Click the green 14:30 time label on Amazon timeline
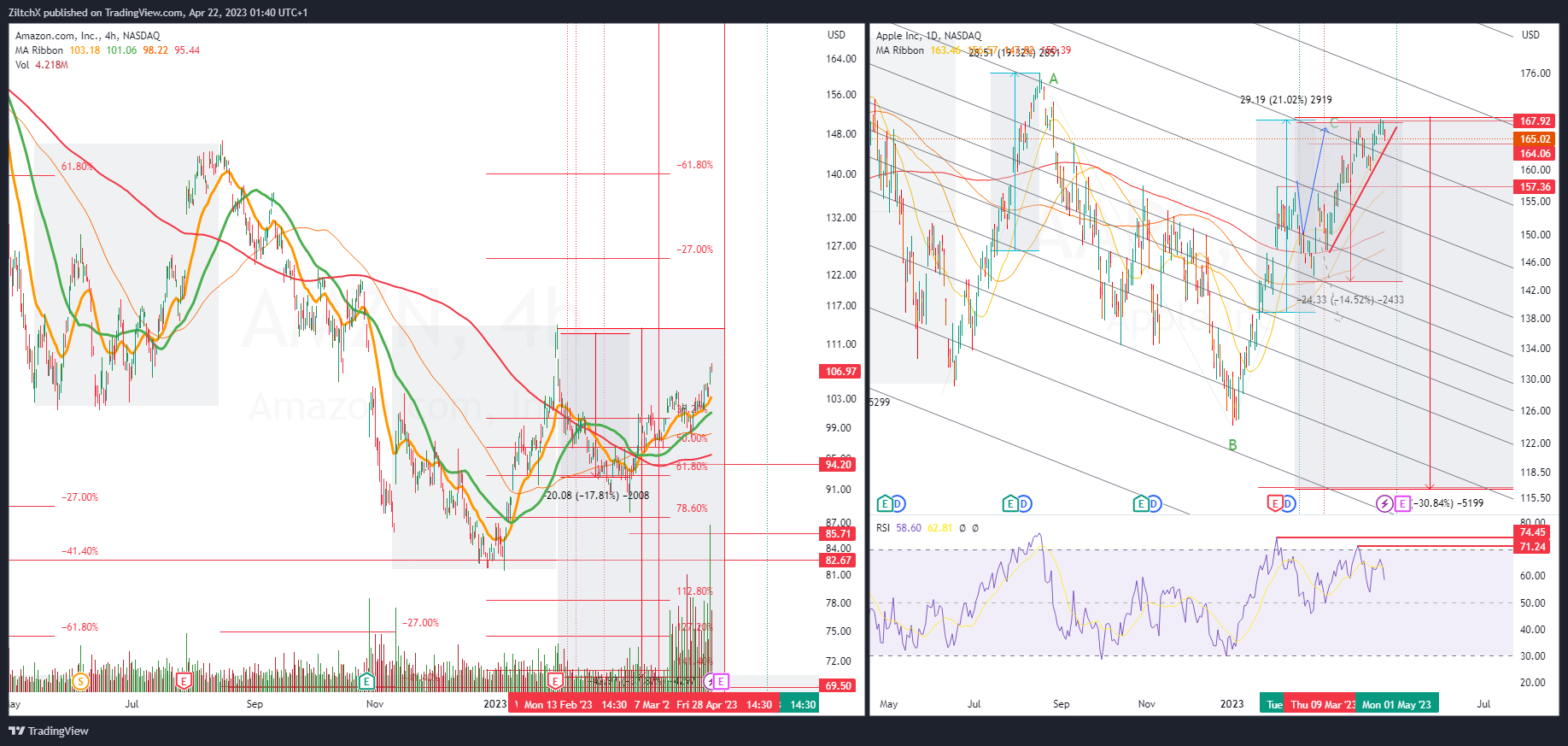1568x746 pixels. [x=802, y=705]
